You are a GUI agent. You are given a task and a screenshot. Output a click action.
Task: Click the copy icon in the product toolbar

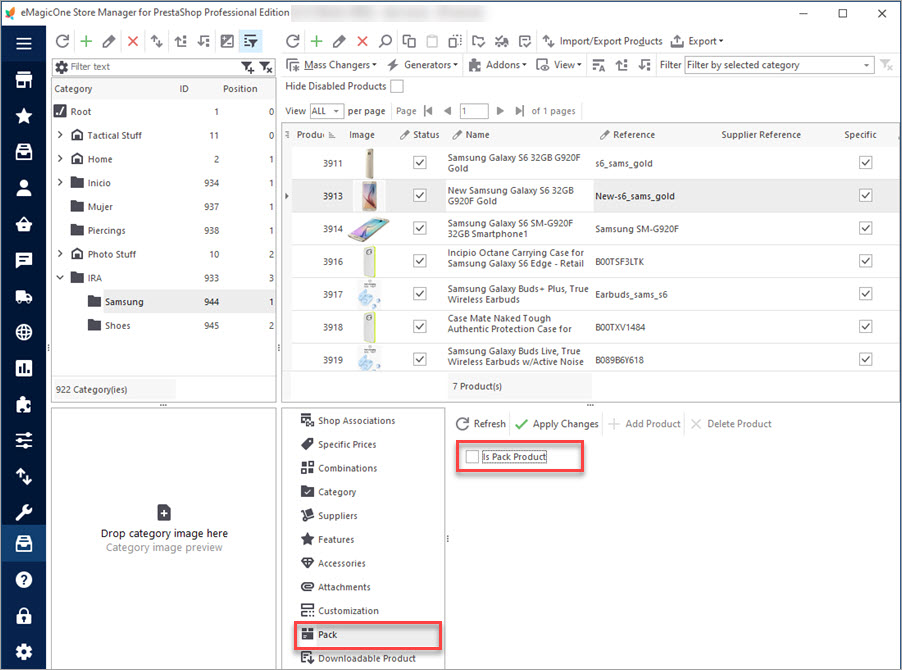coord(409,41)
